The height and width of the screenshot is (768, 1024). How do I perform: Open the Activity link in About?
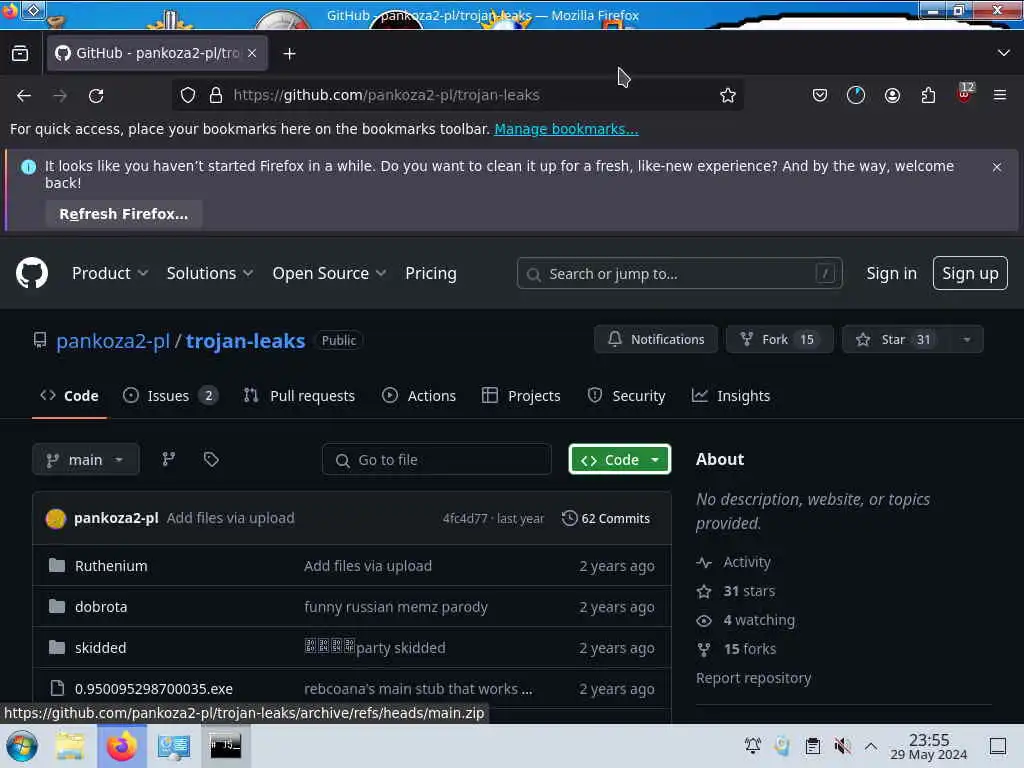click(x=746, y=562)
